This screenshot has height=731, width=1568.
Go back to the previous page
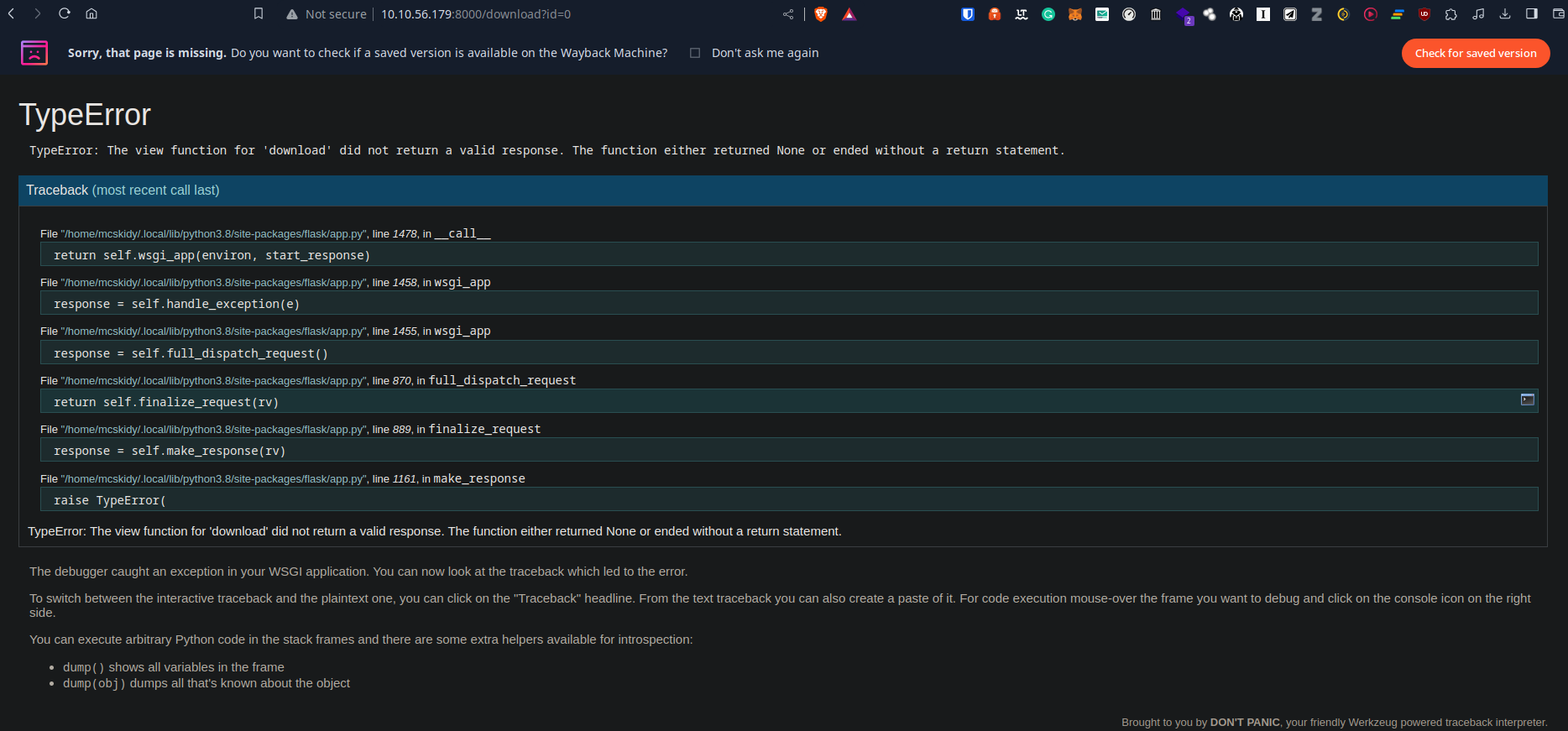click(x=12, y=13)
